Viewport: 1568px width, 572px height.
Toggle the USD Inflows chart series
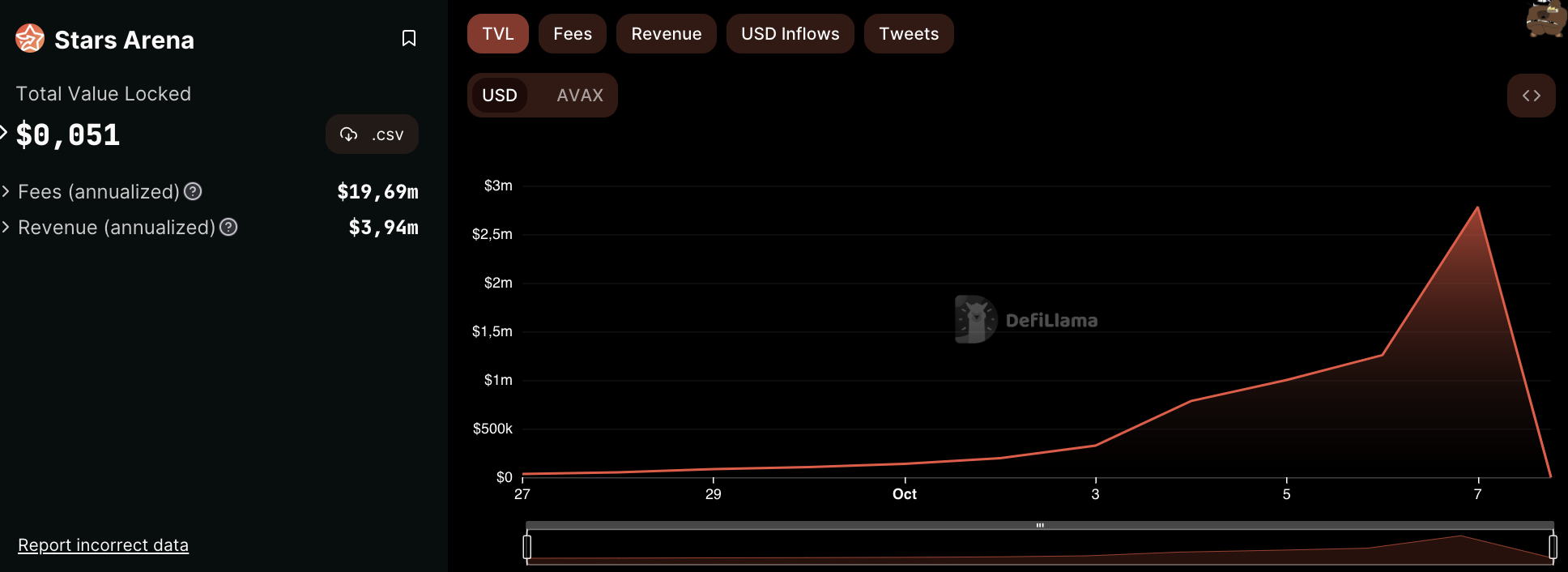(790, 34)
